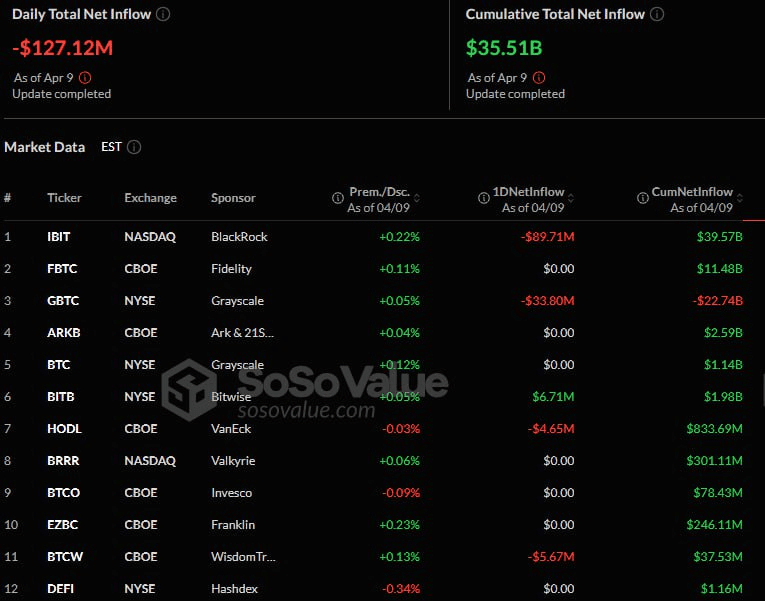Open the FBTC ticker link
765x601 pixels.
[62, 269]
